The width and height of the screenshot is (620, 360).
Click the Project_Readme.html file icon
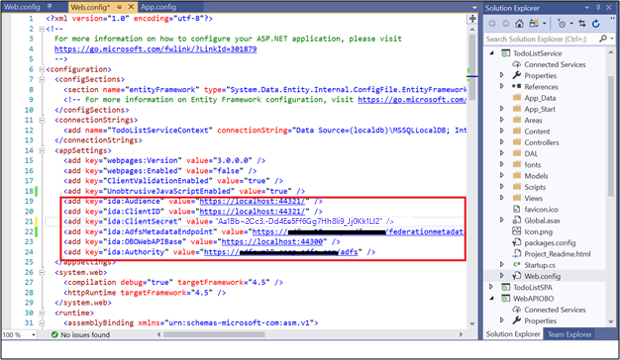click(x=516, y=253)
